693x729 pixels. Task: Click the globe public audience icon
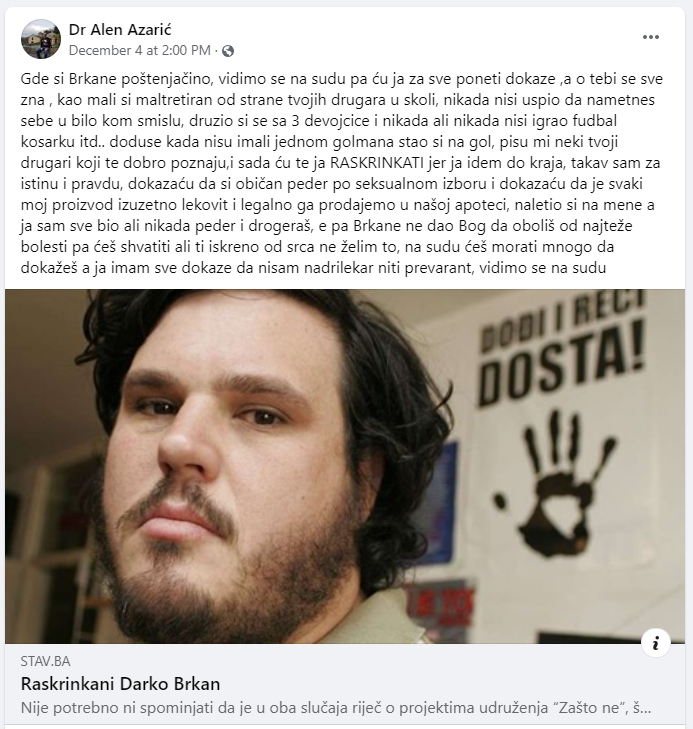(x=228, y=51)
